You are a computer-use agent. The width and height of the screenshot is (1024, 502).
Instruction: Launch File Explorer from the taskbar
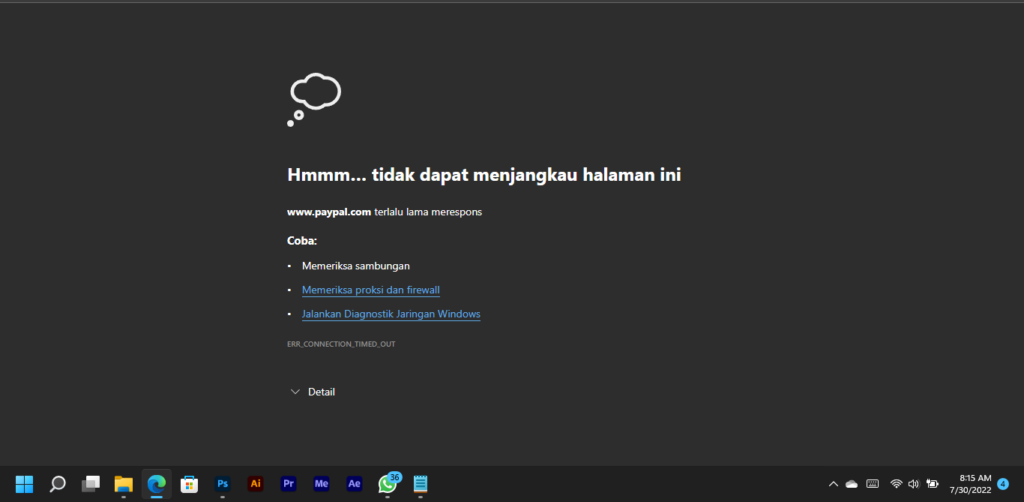tap(123, 484)
